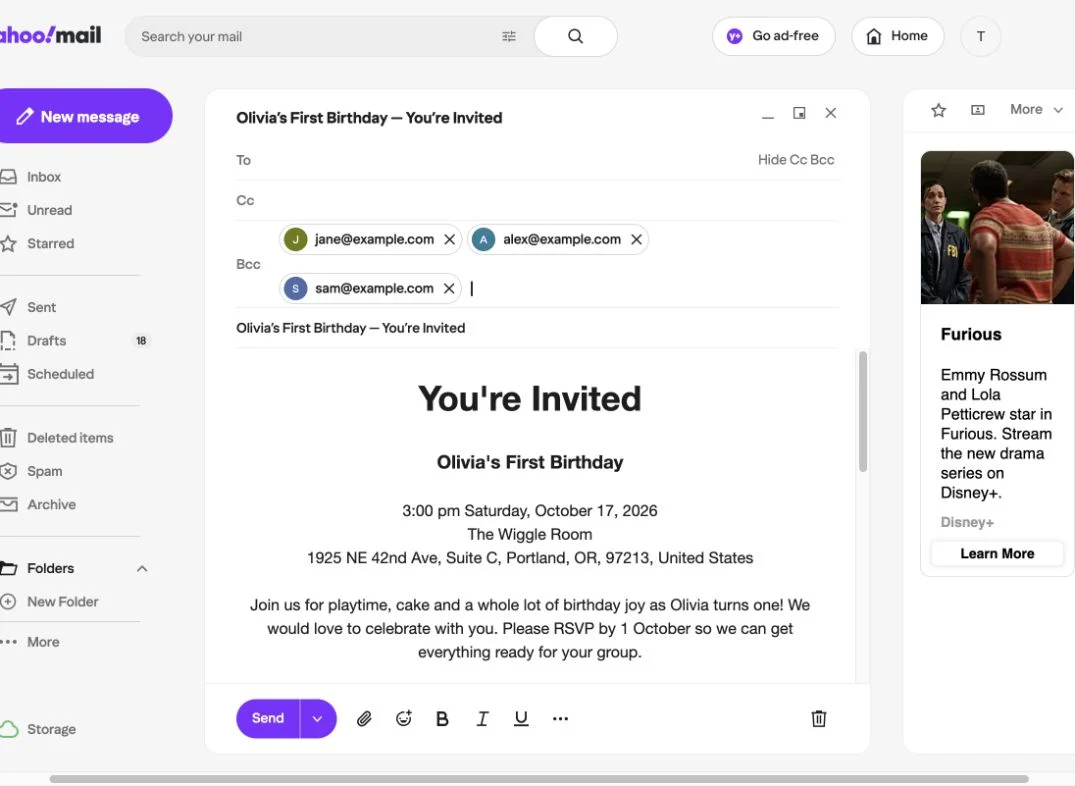The image size is (1075, 786).
Task: Click the horizontal page scrollbar
Action: 539,778
